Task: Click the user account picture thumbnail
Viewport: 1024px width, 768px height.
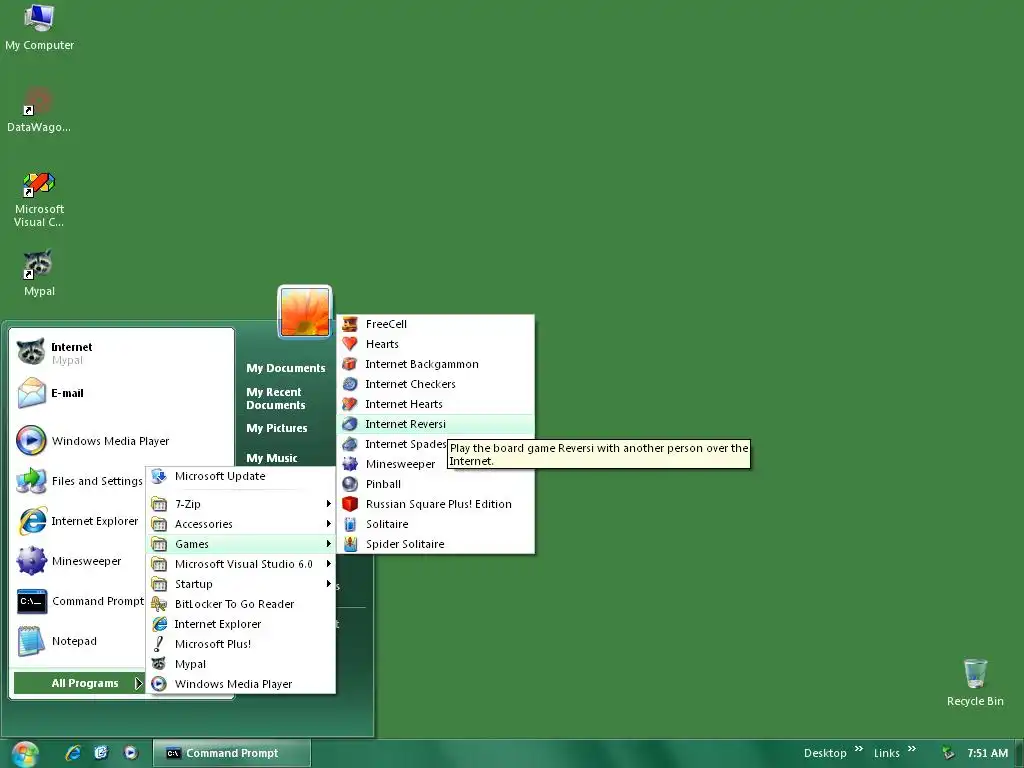Action: (x=305, y=312)
